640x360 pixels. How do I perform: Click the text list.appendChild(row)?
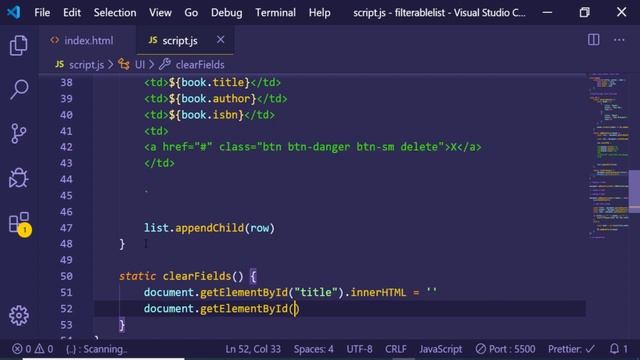(209, 228)
